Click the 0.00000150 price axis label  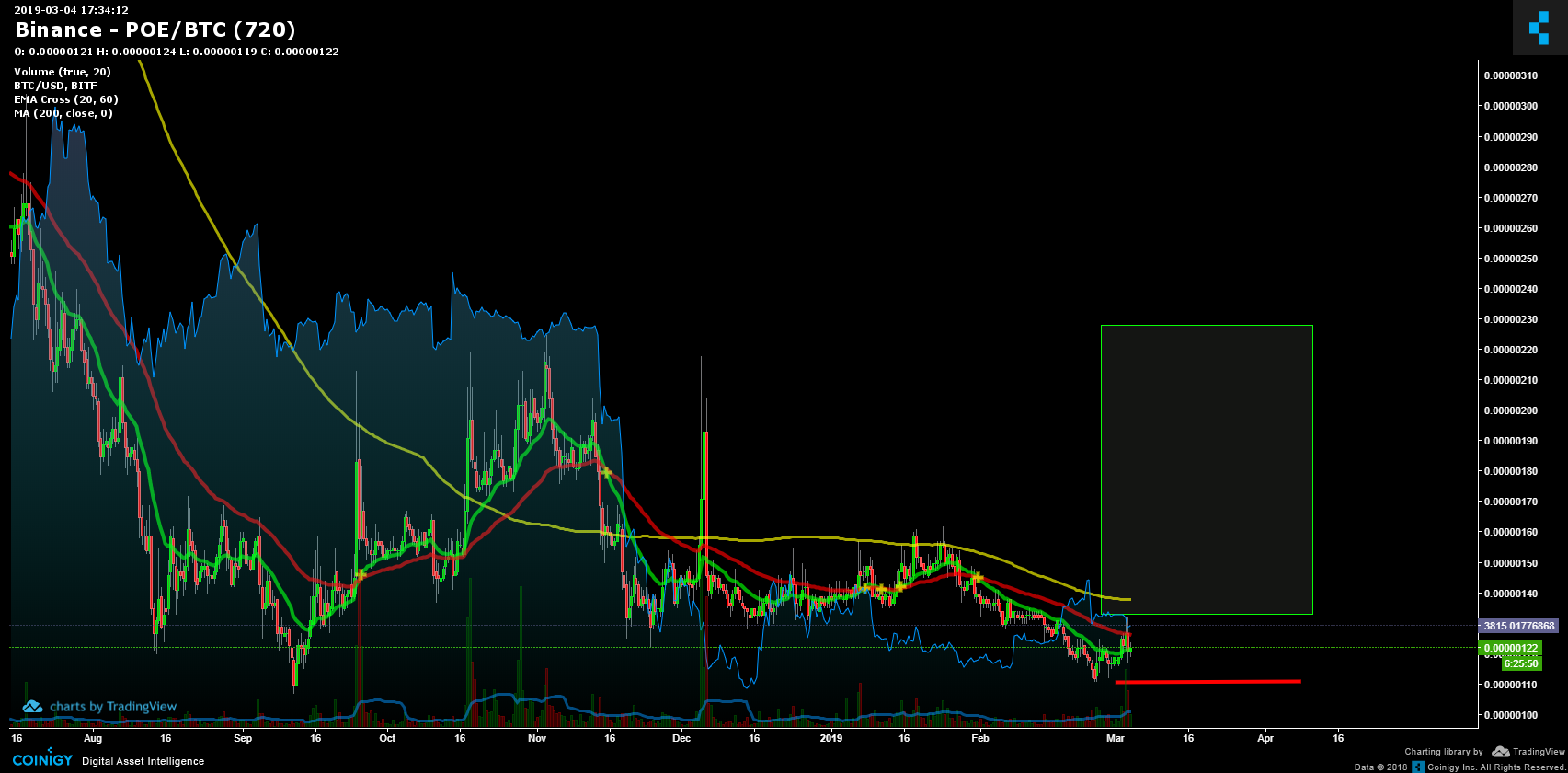pyautogui.click(x=1510, y=563)
